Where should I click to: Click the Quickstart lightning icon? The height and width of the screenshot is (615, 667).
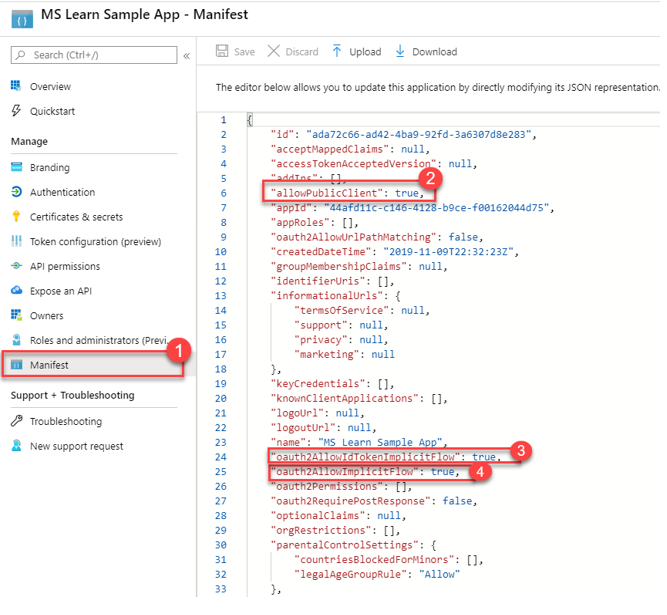coord(16,111)
